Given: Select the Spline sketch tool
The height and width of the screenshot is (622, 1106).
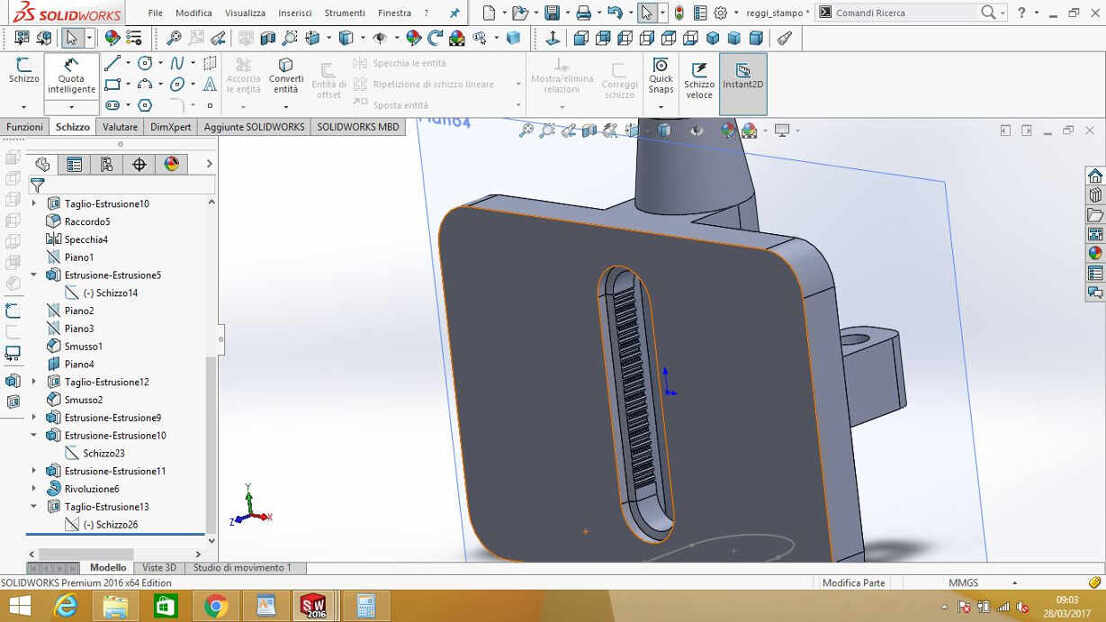Looking at the screenshot, I should pos(177,63).
